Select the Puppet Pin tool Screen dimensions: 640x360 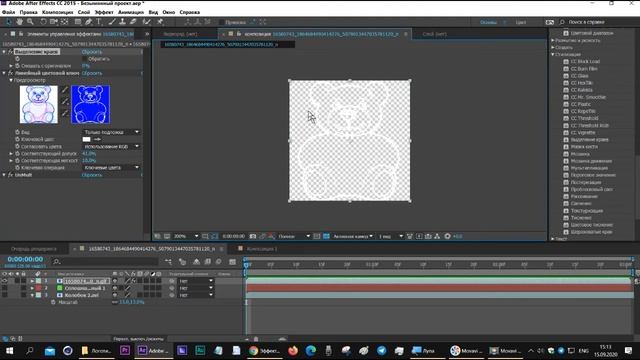(160, 22)
